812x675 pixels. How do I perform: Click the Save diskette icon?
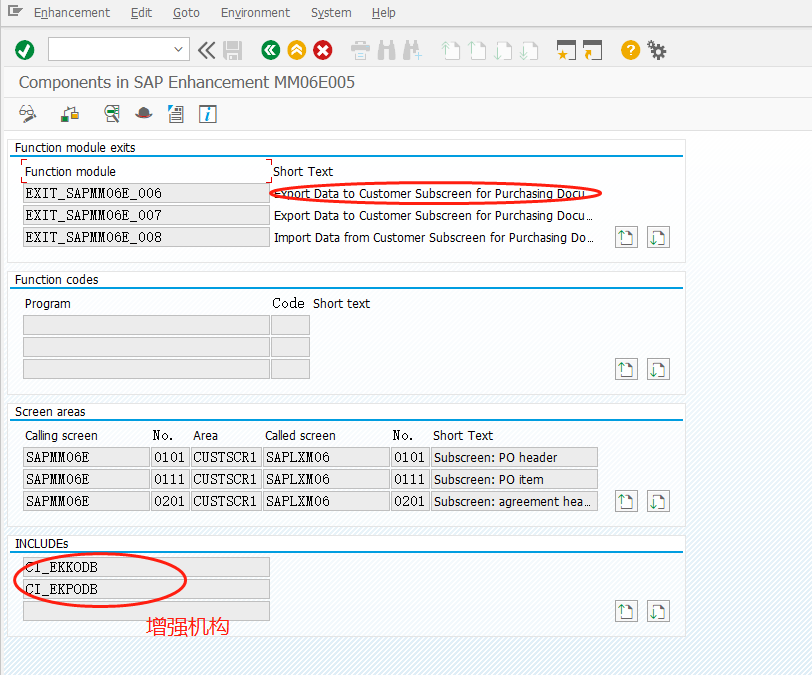click(x=233, y=51)
